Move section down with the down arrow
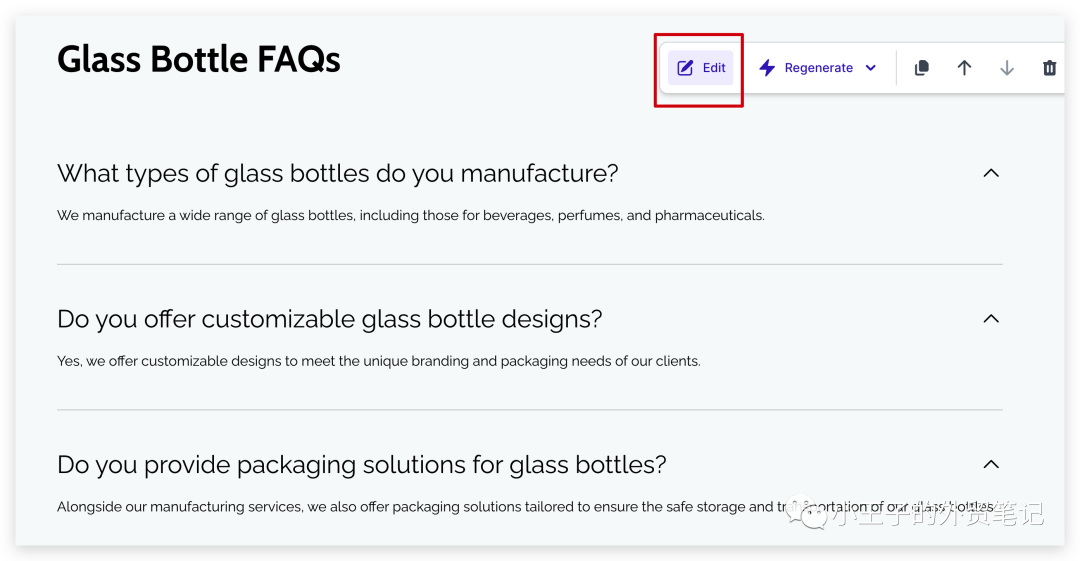This screenshot has width=1080, height=561. click(1007, 68)
